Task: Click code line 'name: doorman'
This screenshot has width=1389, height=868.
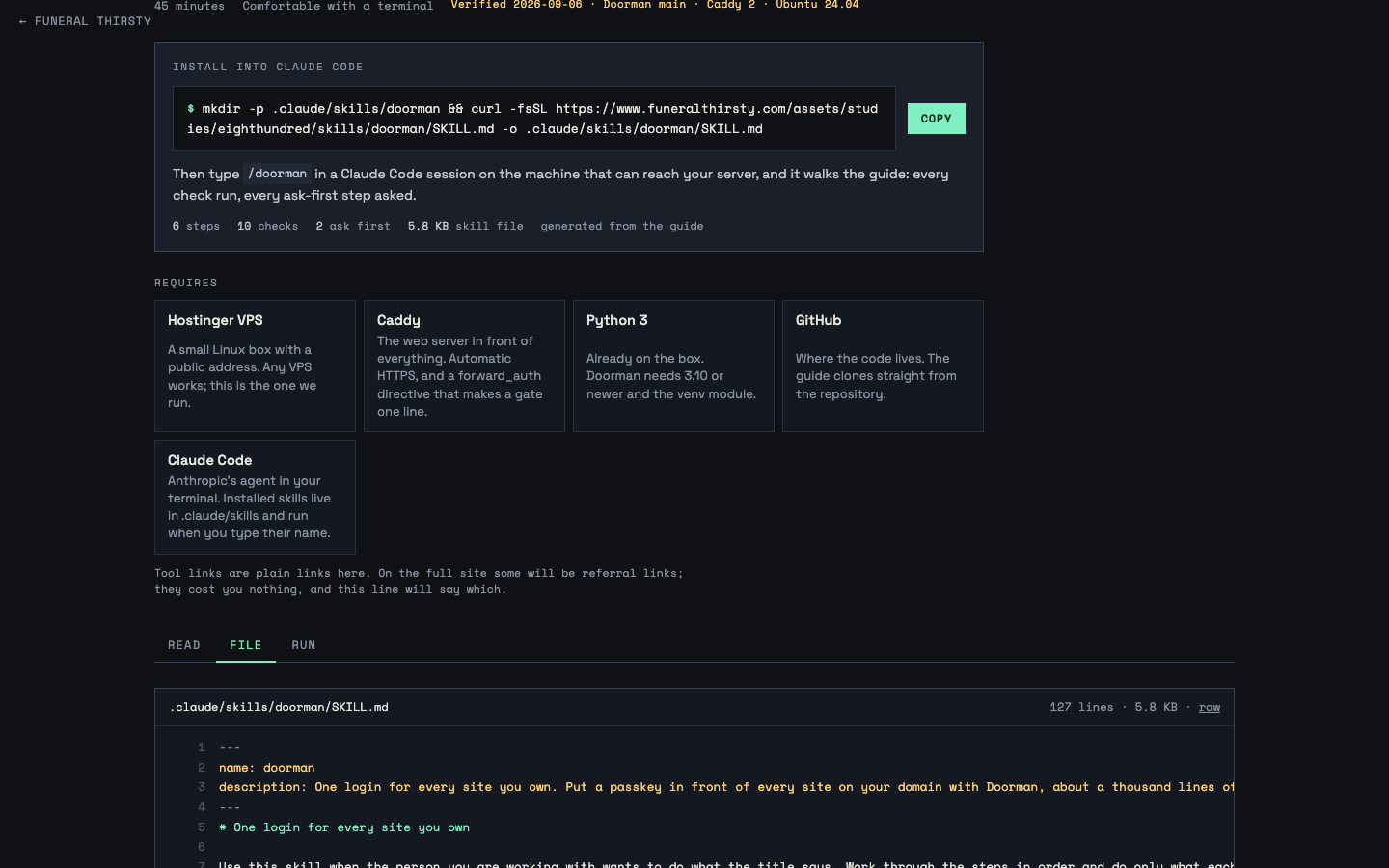Action: [x=266, y=768]
